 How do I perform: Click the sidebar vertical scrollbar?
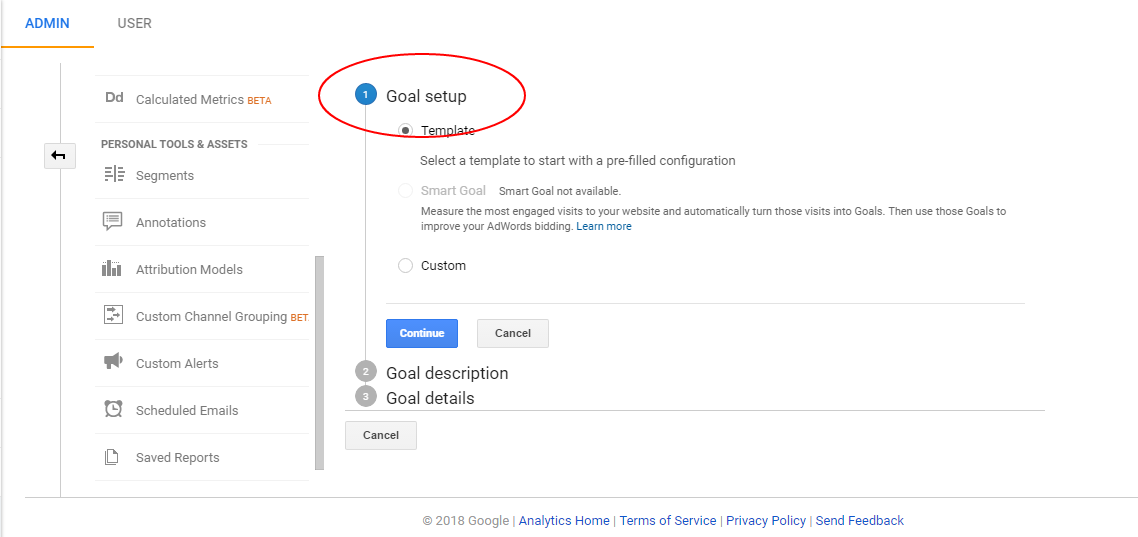coord(320,362)
